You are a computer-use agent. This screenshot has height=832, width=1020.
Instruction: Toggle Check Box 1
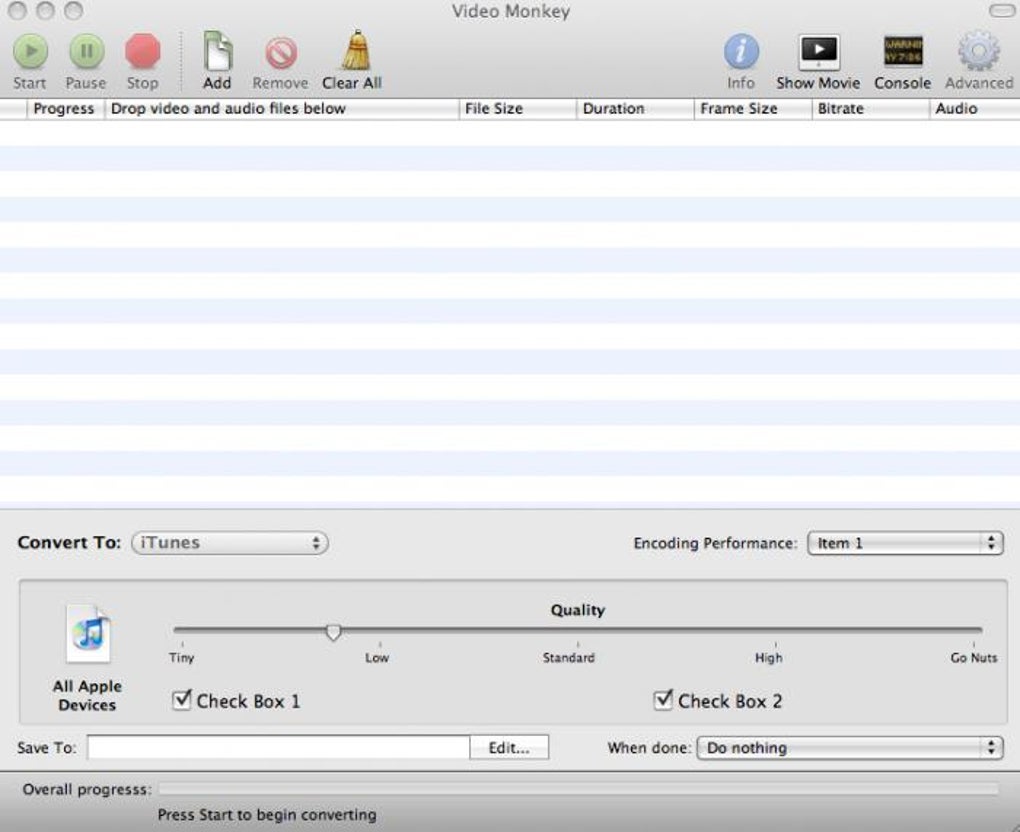[181, 700]
